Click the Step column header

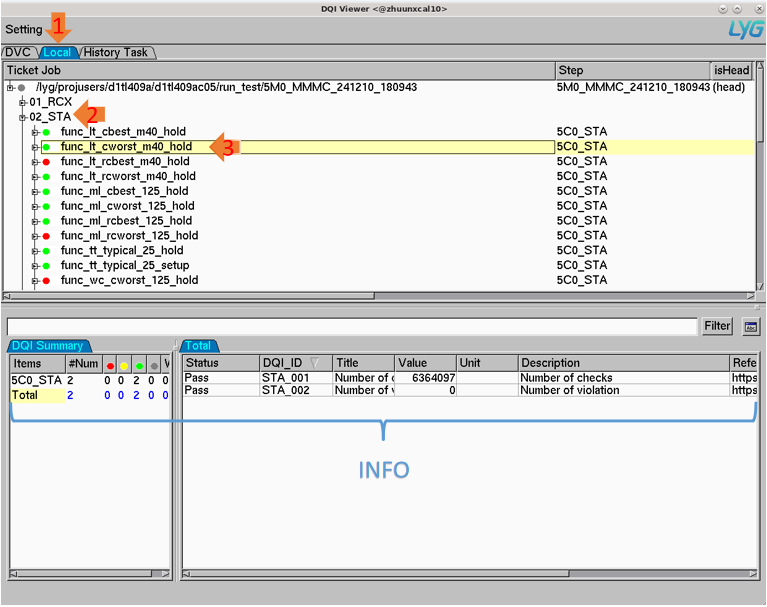click(x=632, y=70)
